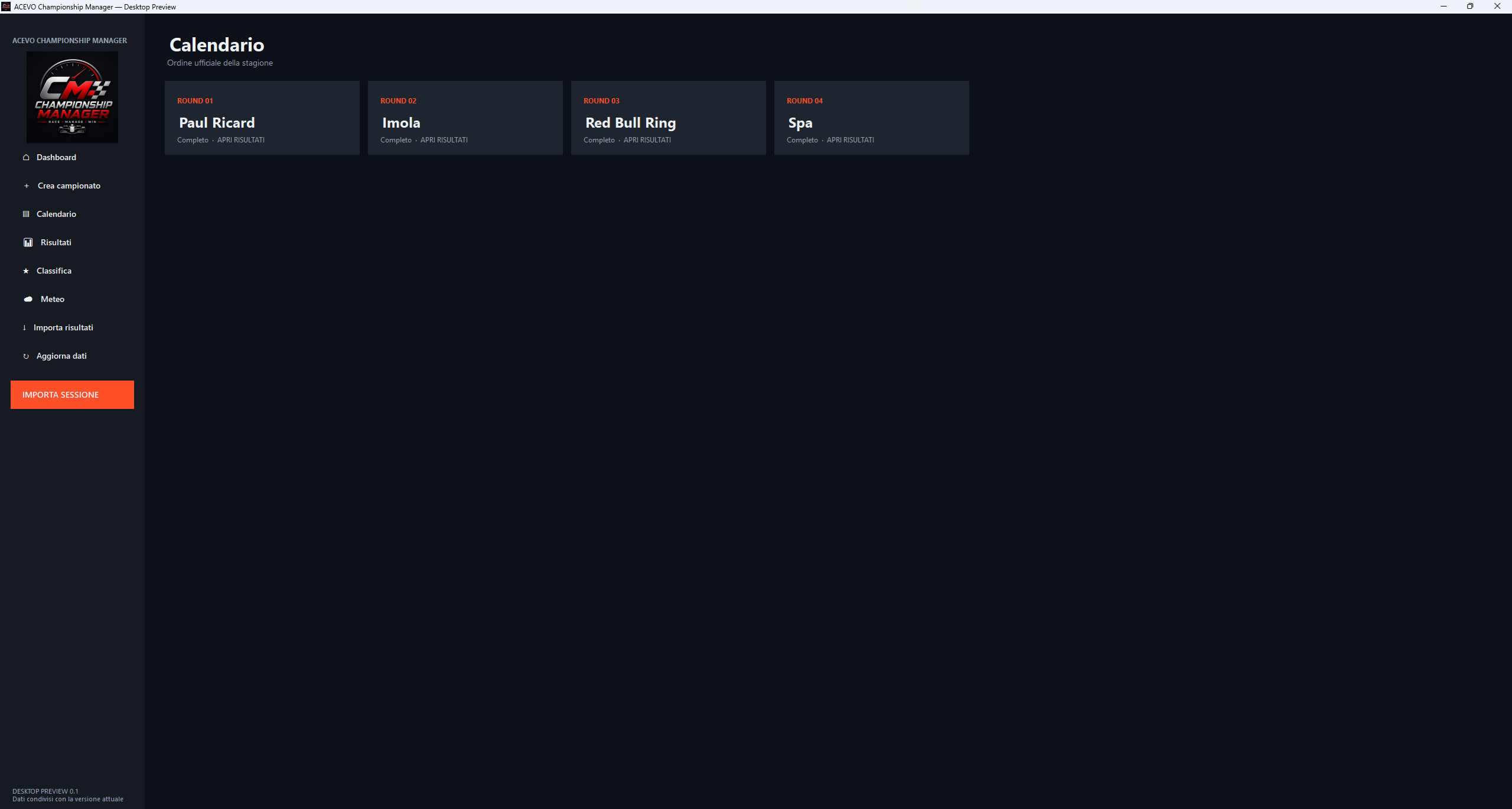Click the ROUND 01 label
The height and width of the screenshot is (809, 1512).
click(x=195, y=101)
